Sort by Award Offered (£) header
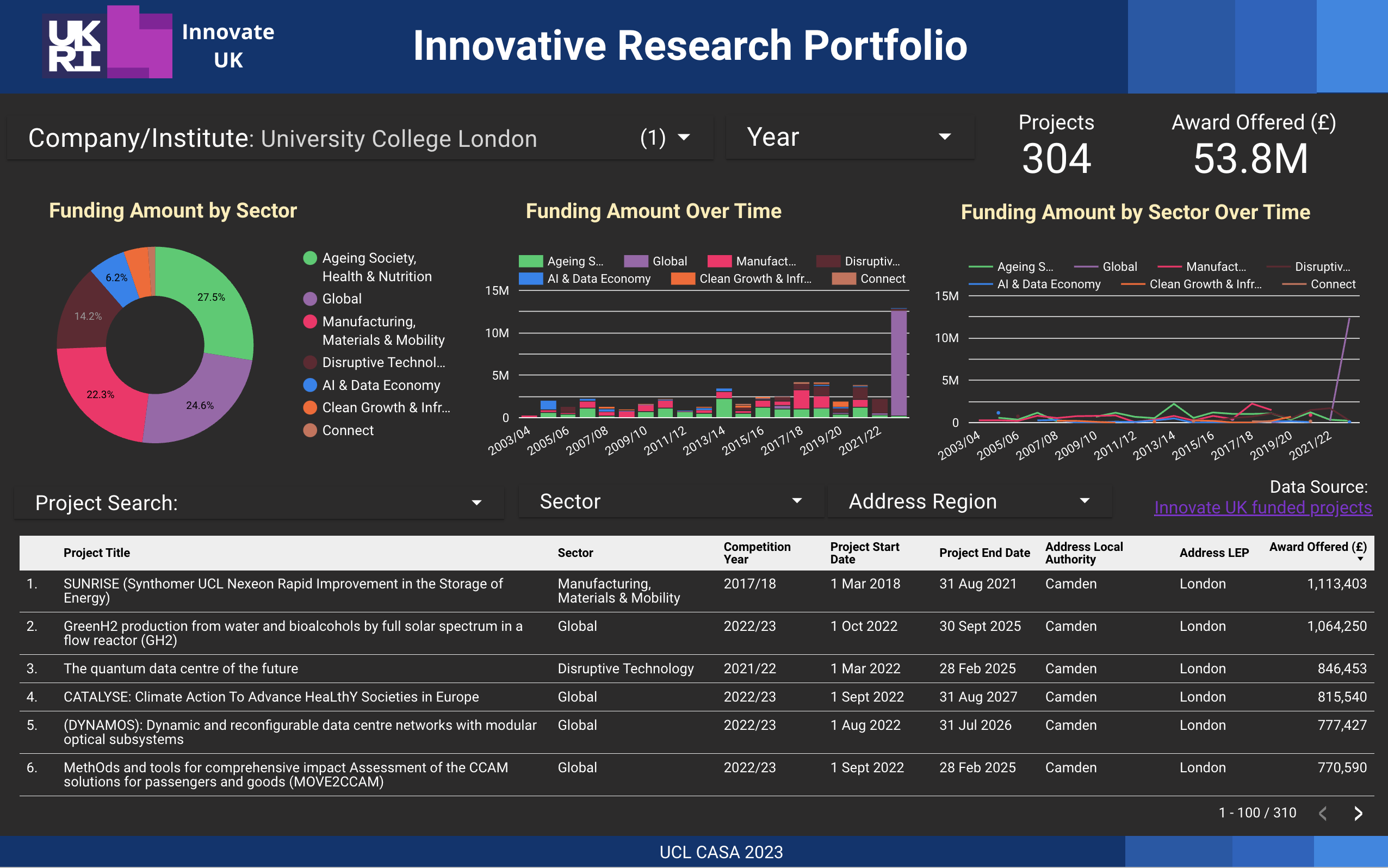 tap(1317, 547)
